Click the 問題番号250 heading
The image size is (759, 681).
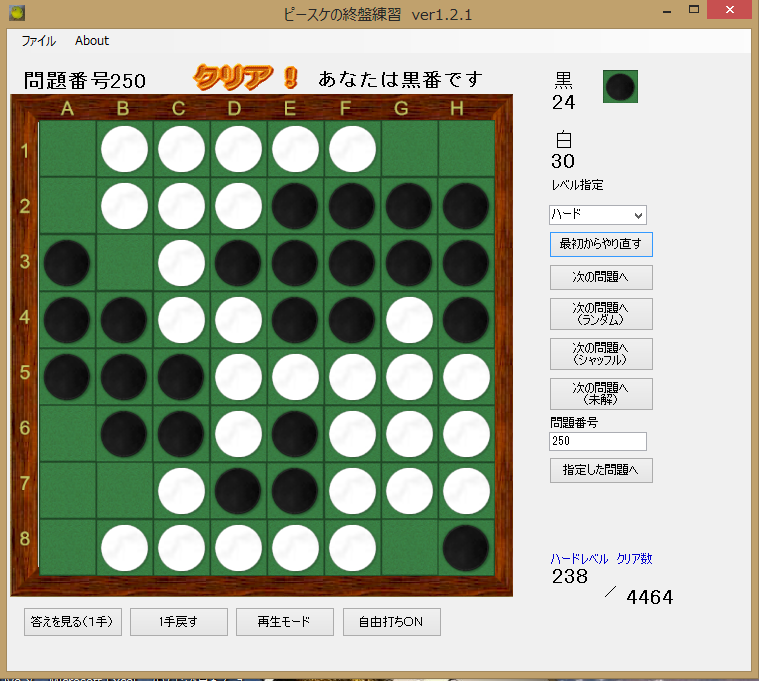tap(85, 81)
